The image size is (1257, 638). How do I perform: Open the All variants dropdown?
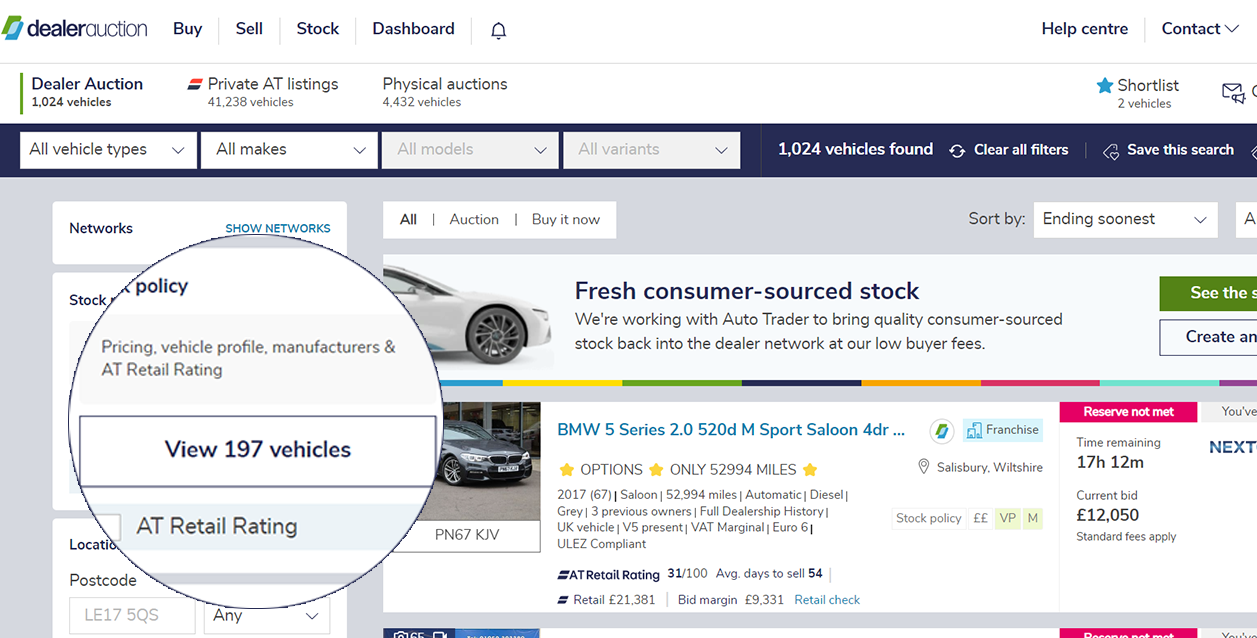[652, 150]
